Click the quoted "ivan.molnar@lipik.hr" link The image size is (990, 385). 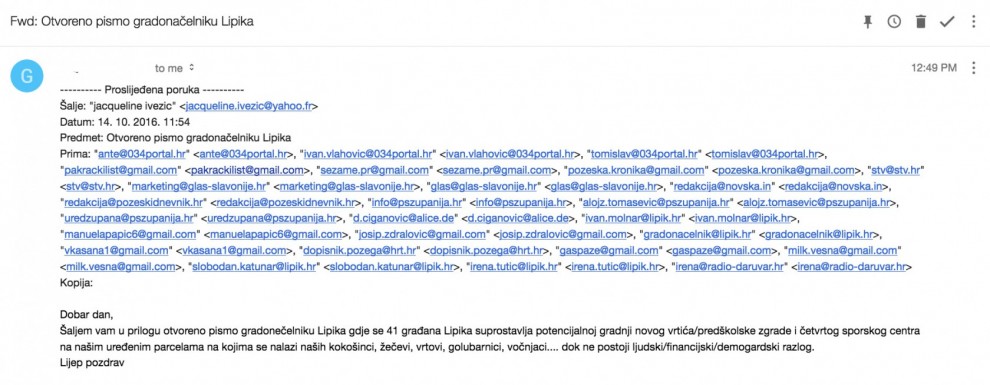coord(633,218)
